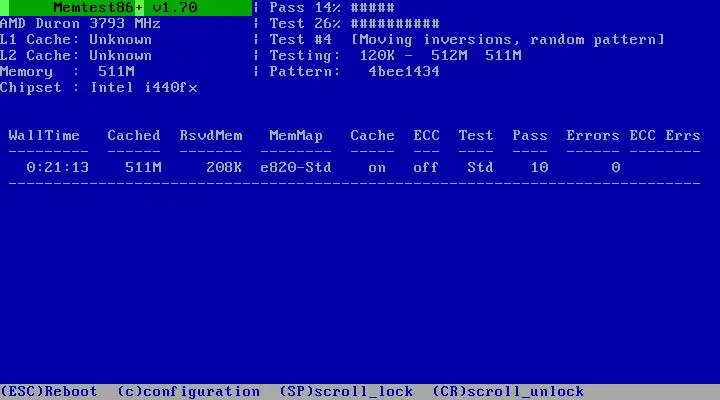
Task: Select the (CR)scroll_unlock option
Action: coord(508,392)
